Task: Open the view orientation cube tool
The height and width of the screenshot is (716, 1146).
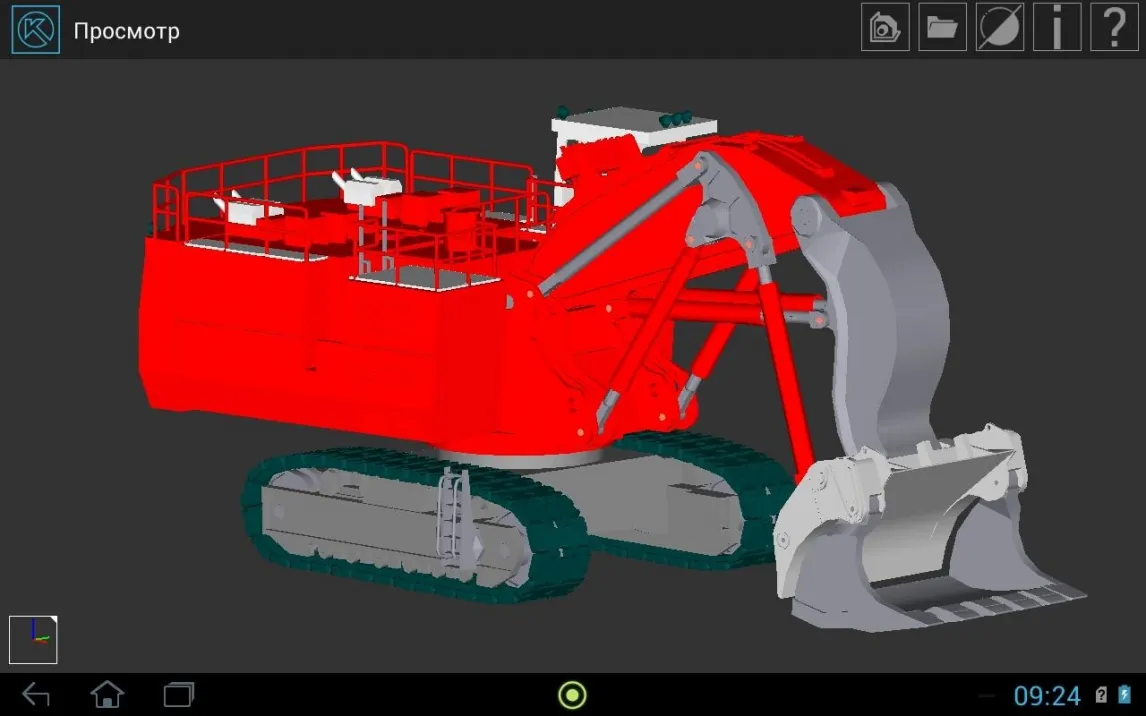Action: click(885, 27)
